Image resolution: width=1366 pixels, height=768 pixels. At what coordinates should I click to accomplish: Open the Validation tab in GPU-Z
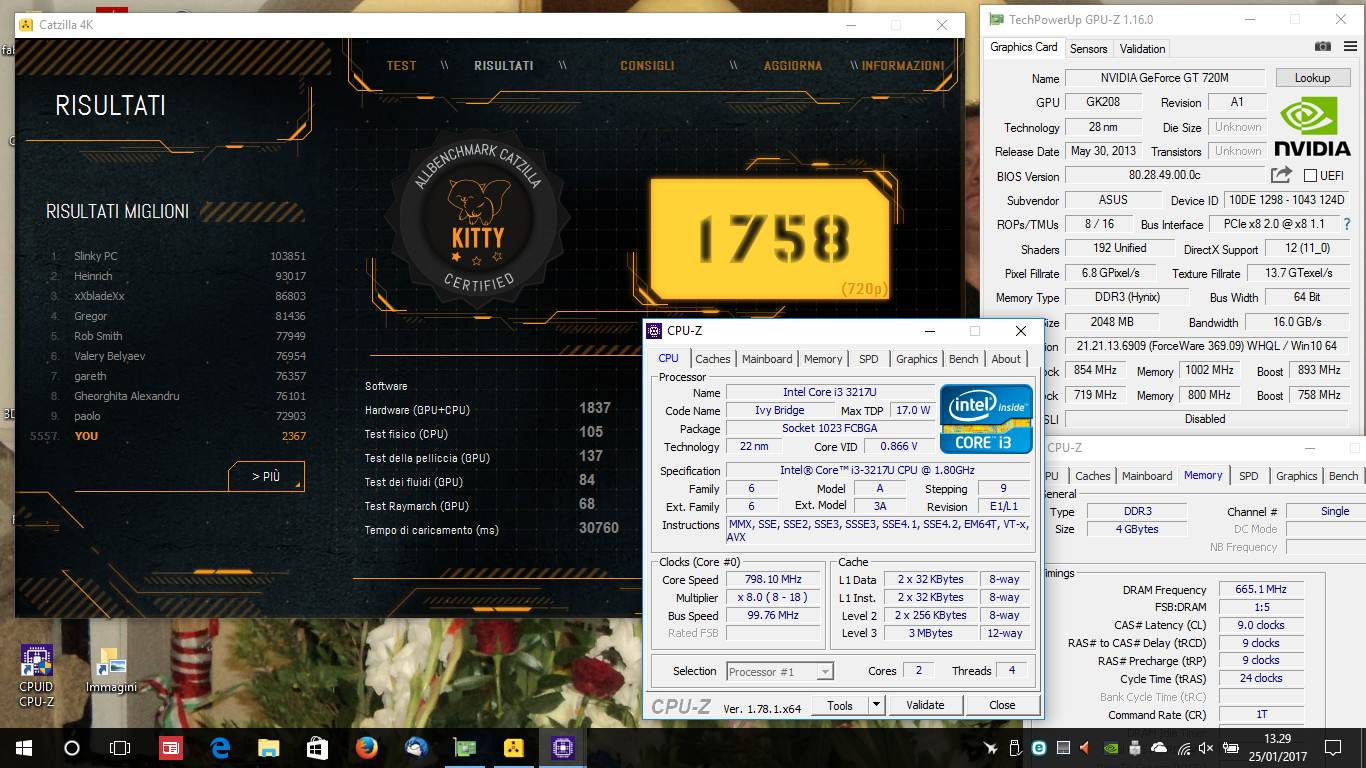(x=1142, y=48)
